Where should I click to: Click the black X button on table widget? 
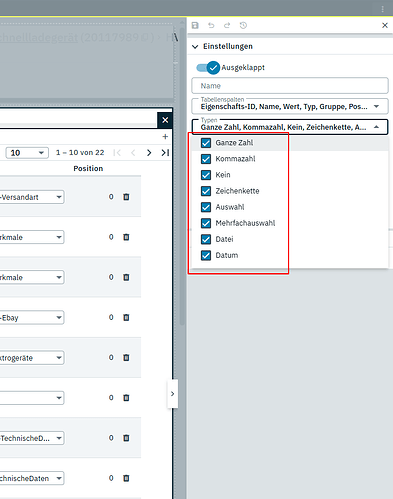(x=165, y=120)
